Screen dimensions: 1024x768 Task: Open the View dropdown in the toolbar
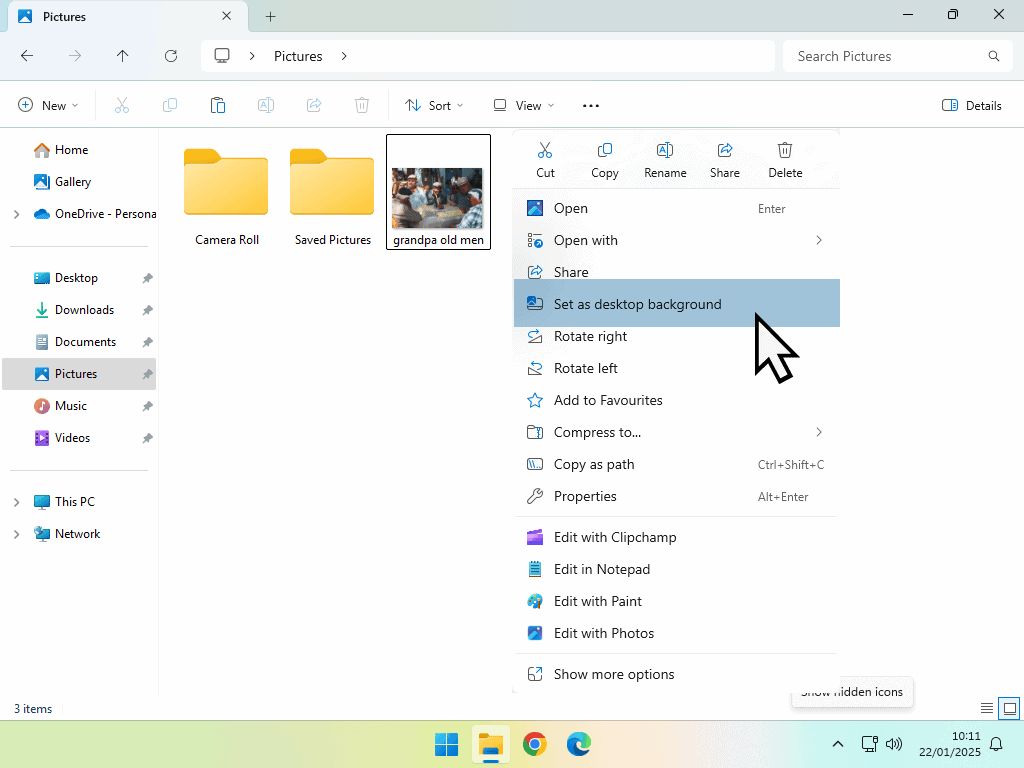(523, 105)
